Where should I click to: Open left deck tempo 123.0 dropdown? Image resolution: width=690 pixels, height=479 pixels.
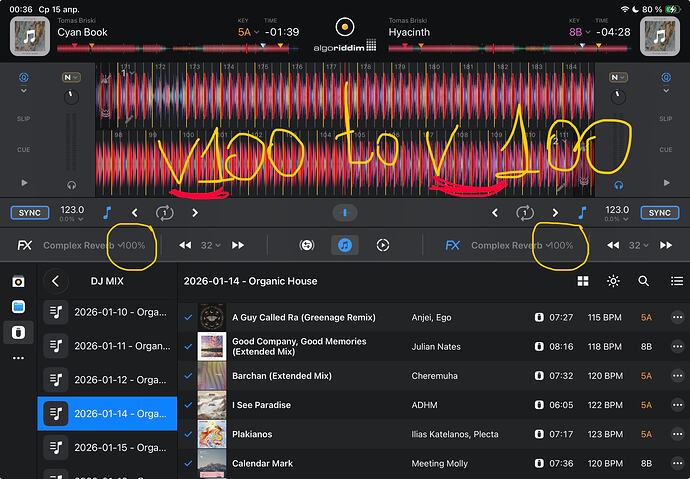(72, 214)
